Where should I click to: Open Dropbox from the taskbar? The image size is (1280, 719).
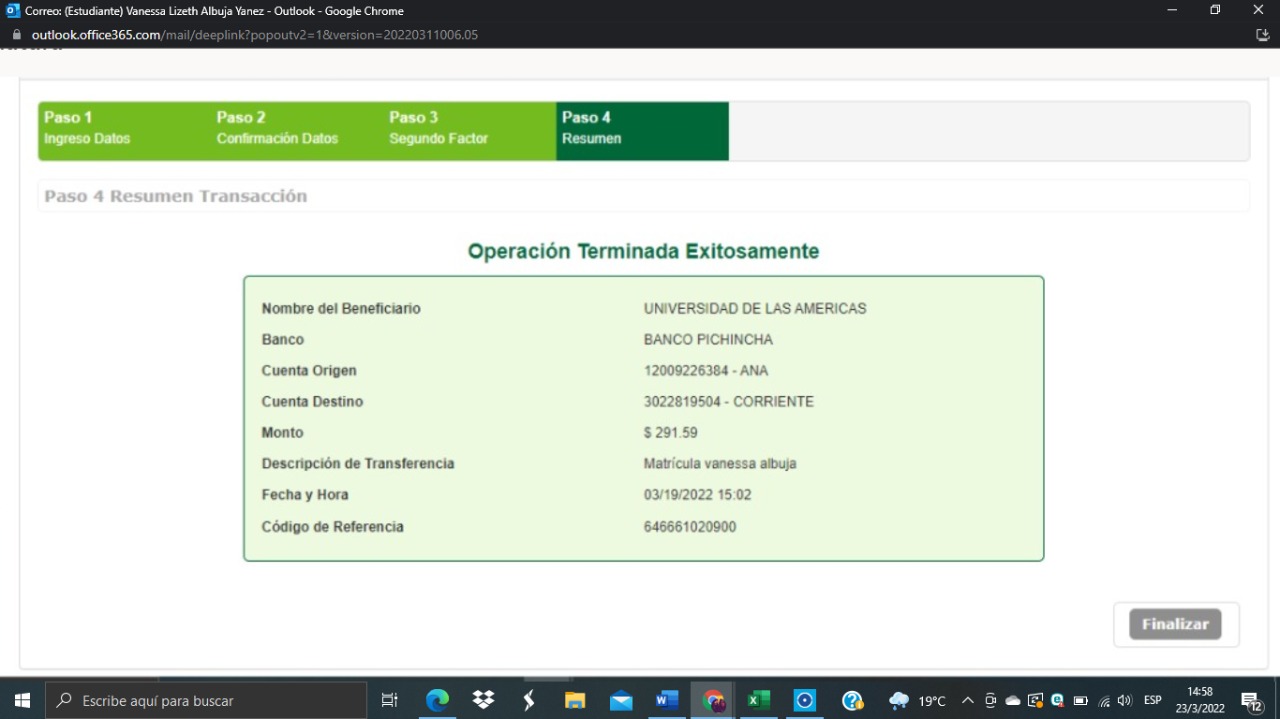point(483,701)
